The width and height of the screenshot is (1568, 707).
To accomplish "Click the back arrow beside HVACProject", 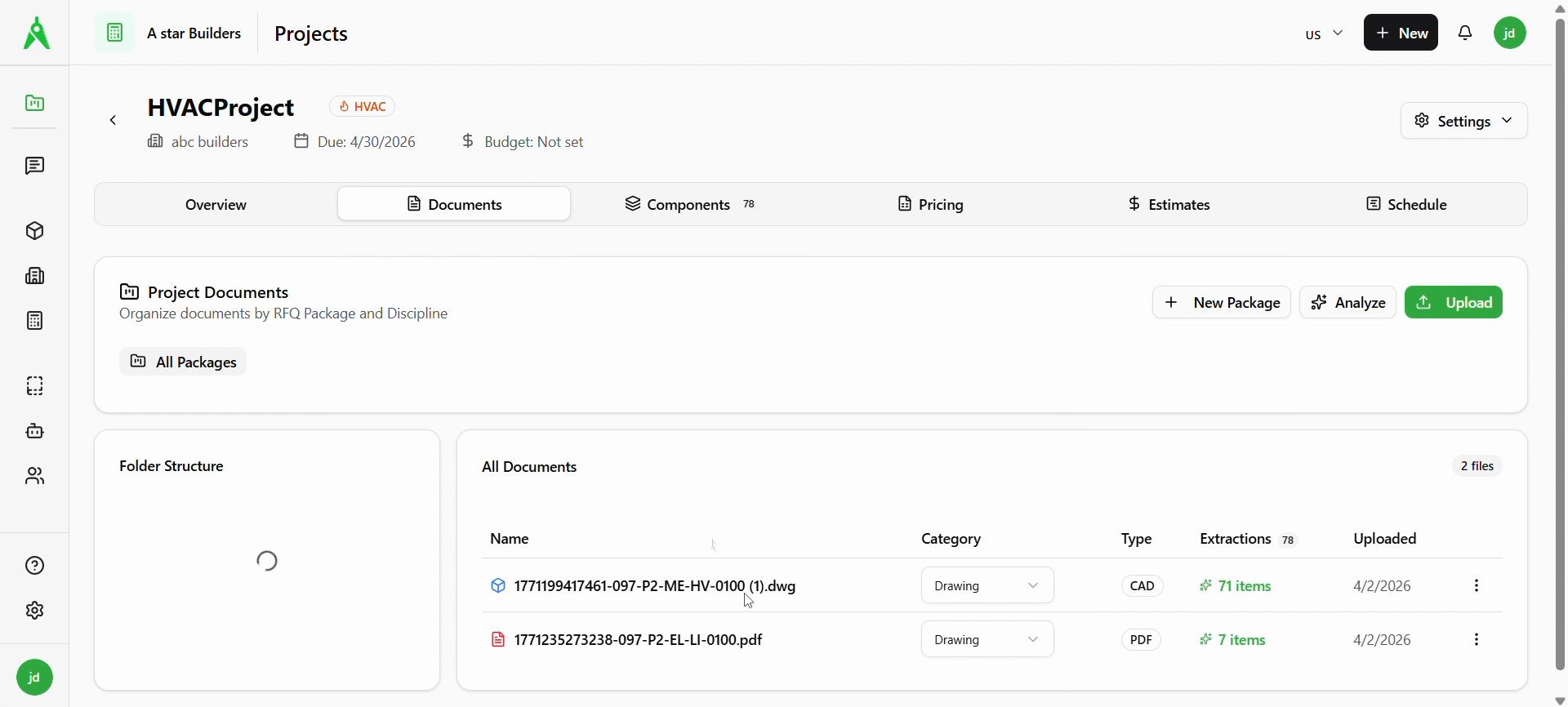I will point(114,121).
